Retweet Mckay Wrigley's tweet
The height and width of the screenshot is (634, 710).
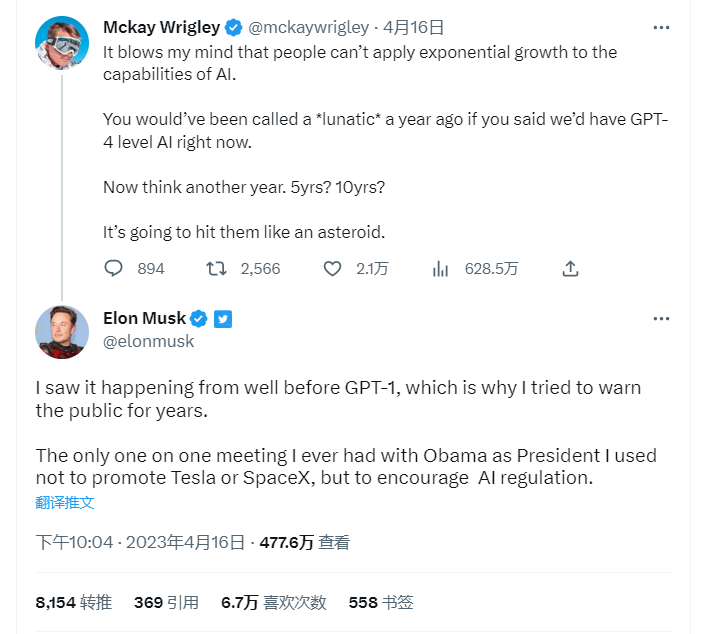click(214, 268)
